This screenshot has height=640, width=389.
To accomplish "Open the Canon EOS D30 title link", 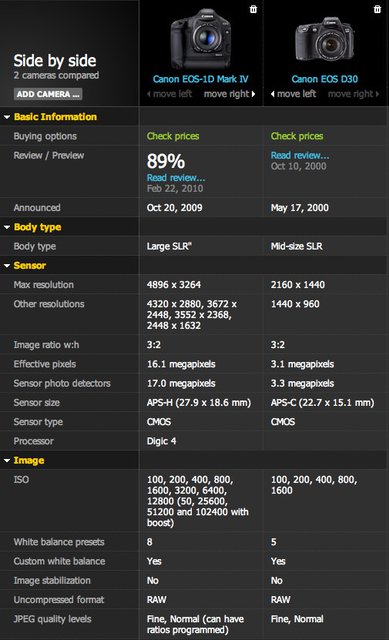I will [x=325, y=79].
